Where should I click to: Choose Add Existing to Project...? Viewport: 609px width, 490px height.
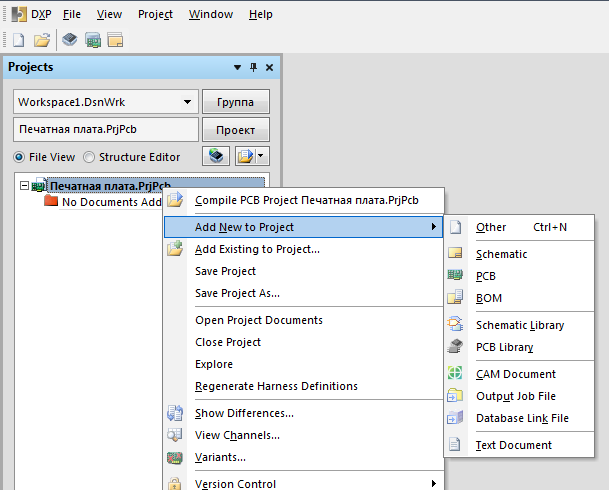click(304, 249)
